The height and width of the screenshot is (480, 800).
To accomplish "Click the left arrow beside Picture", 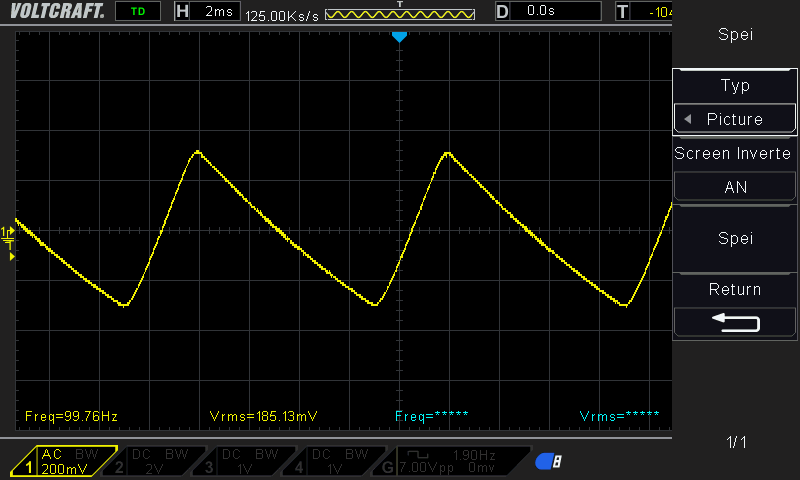I will (687, 119).
